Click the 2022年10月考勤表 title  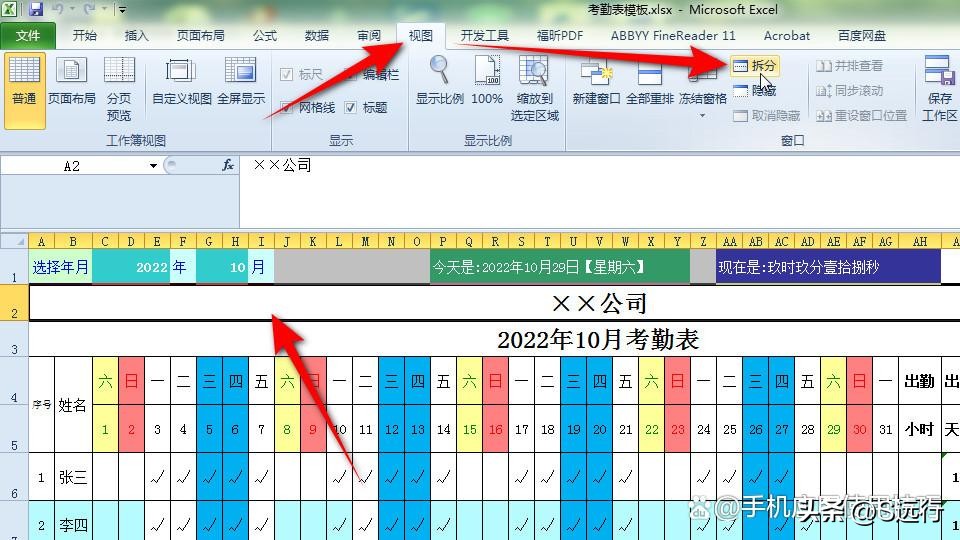(x=598, y=339)
